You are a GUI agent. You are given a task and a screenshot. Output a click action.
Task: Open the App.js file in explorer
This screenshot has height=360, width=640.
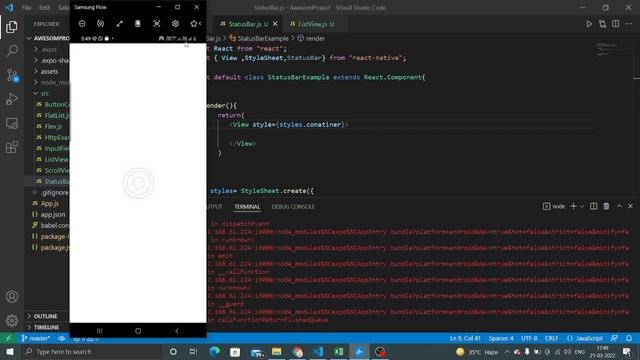click(x=50, y=203)
